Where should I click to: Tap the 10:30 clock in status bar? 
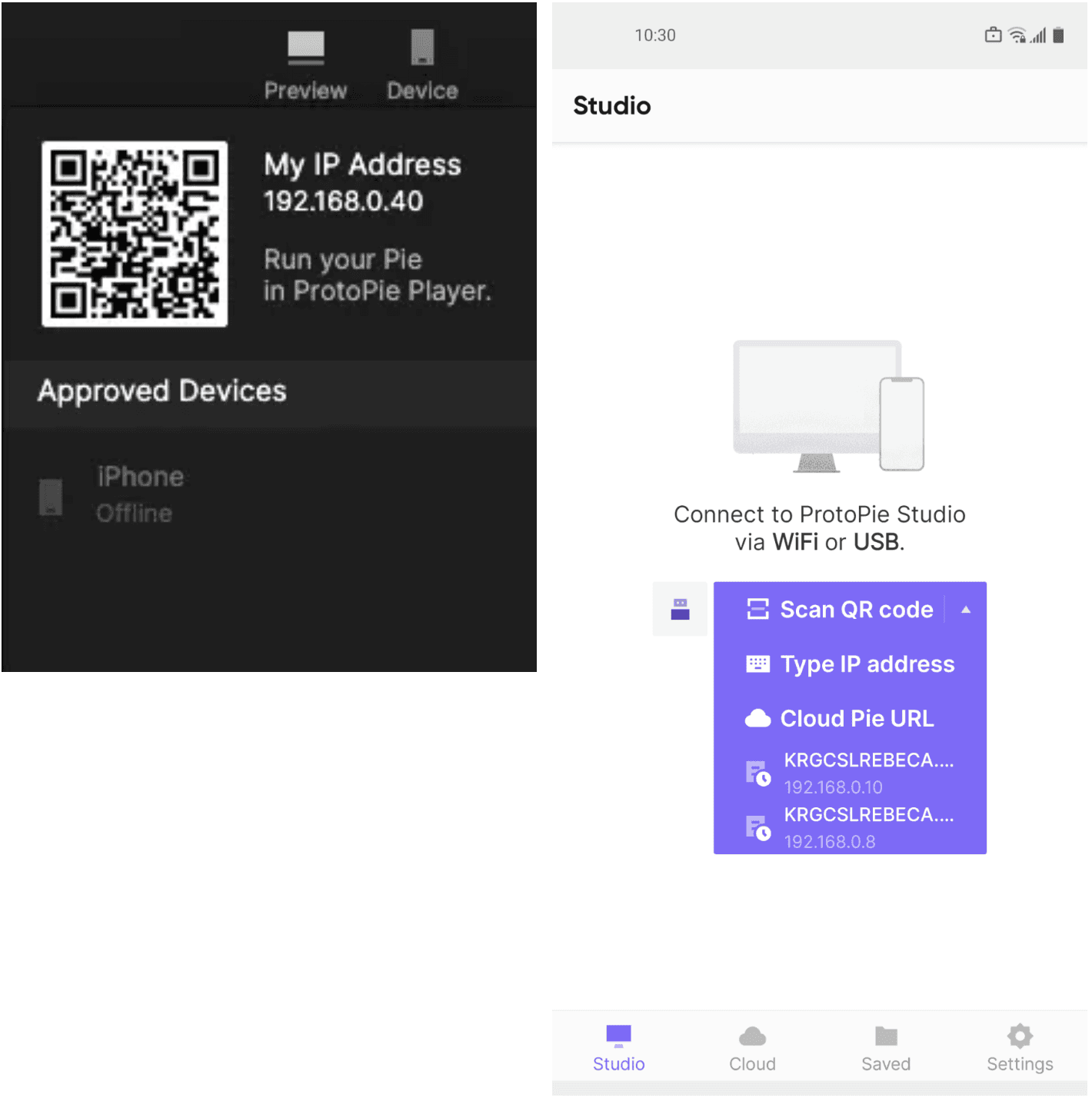point(655,35)
